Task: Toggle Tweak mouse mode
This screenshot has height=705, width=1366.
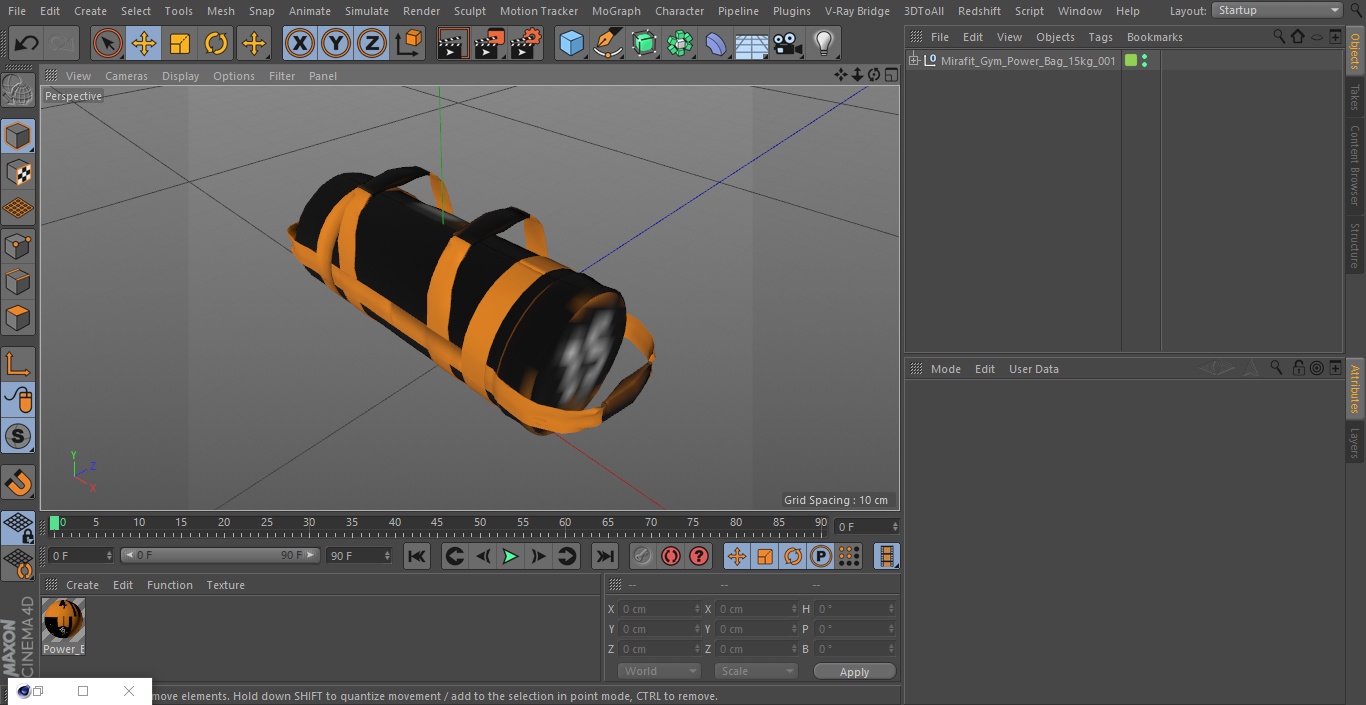Action: [x=18, y=400]
